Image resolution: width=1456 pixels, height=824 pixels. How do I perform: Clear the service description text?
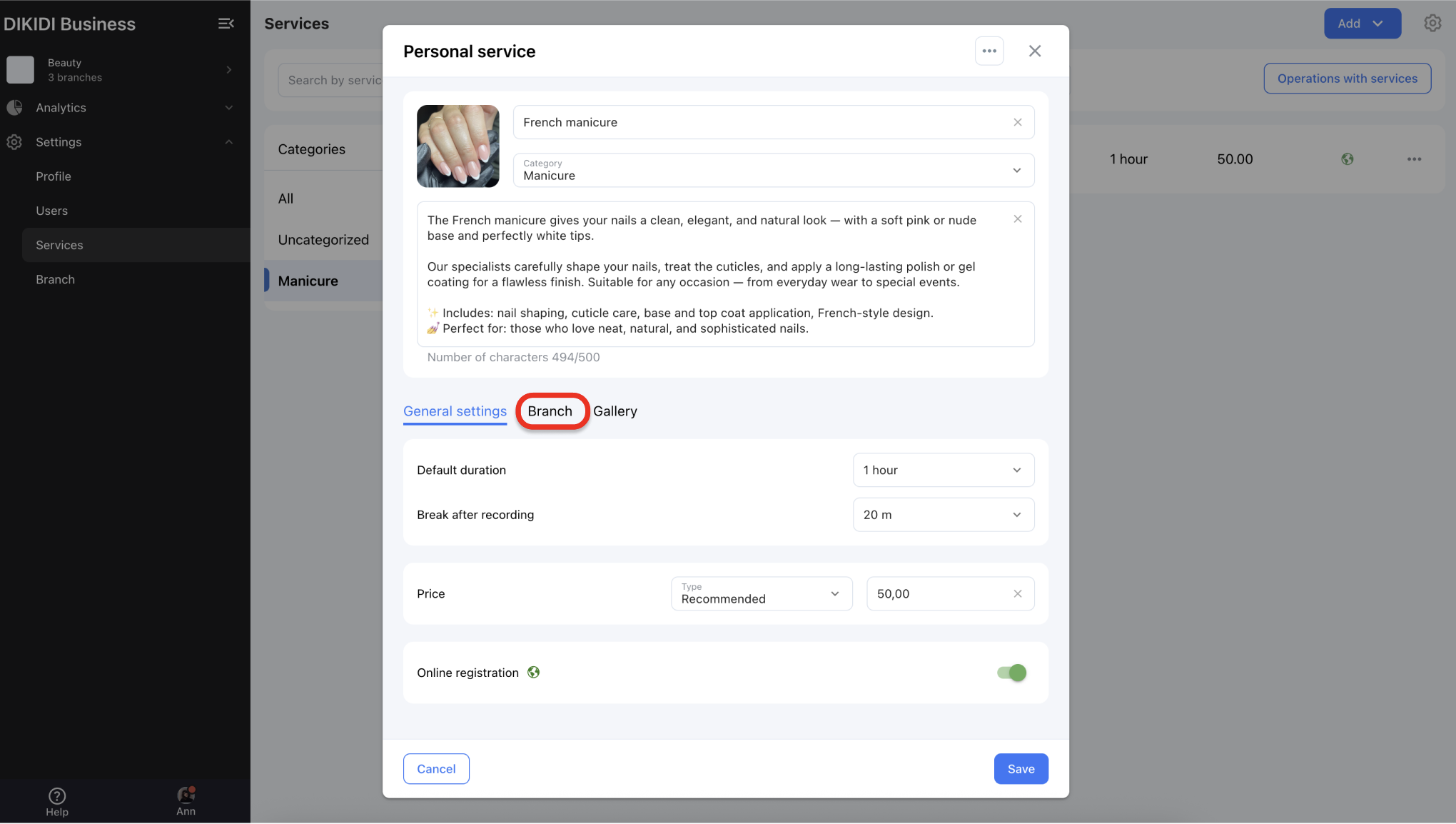click(x=1018, y=219)
